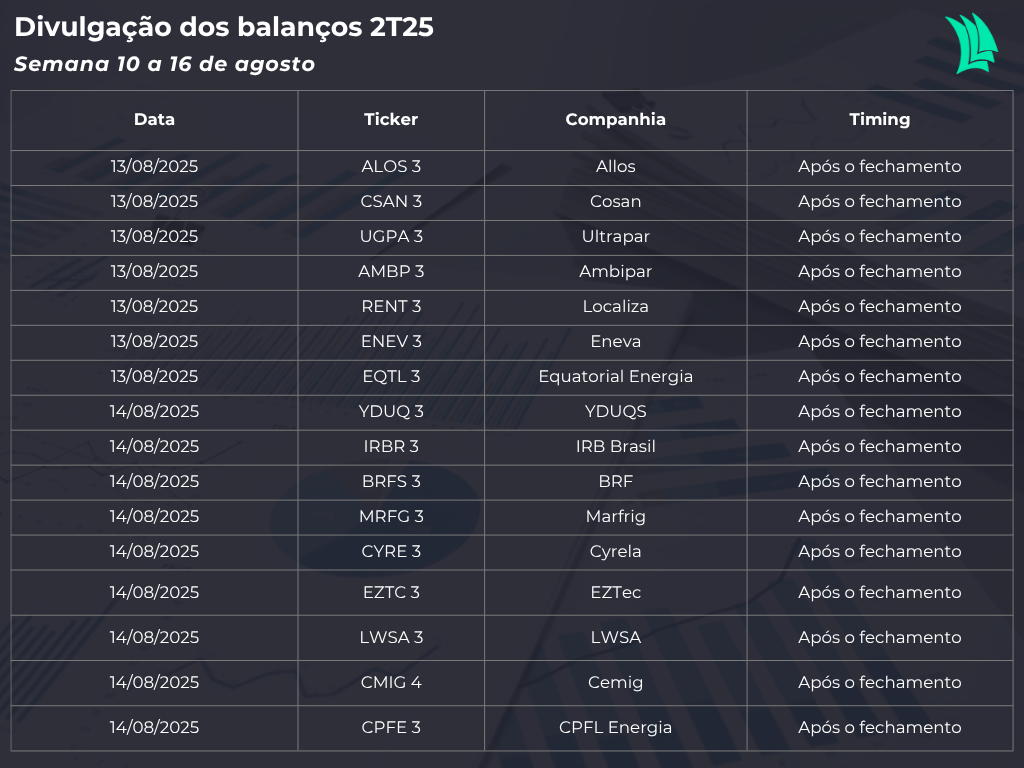Select the EZTec company cell

615,592
